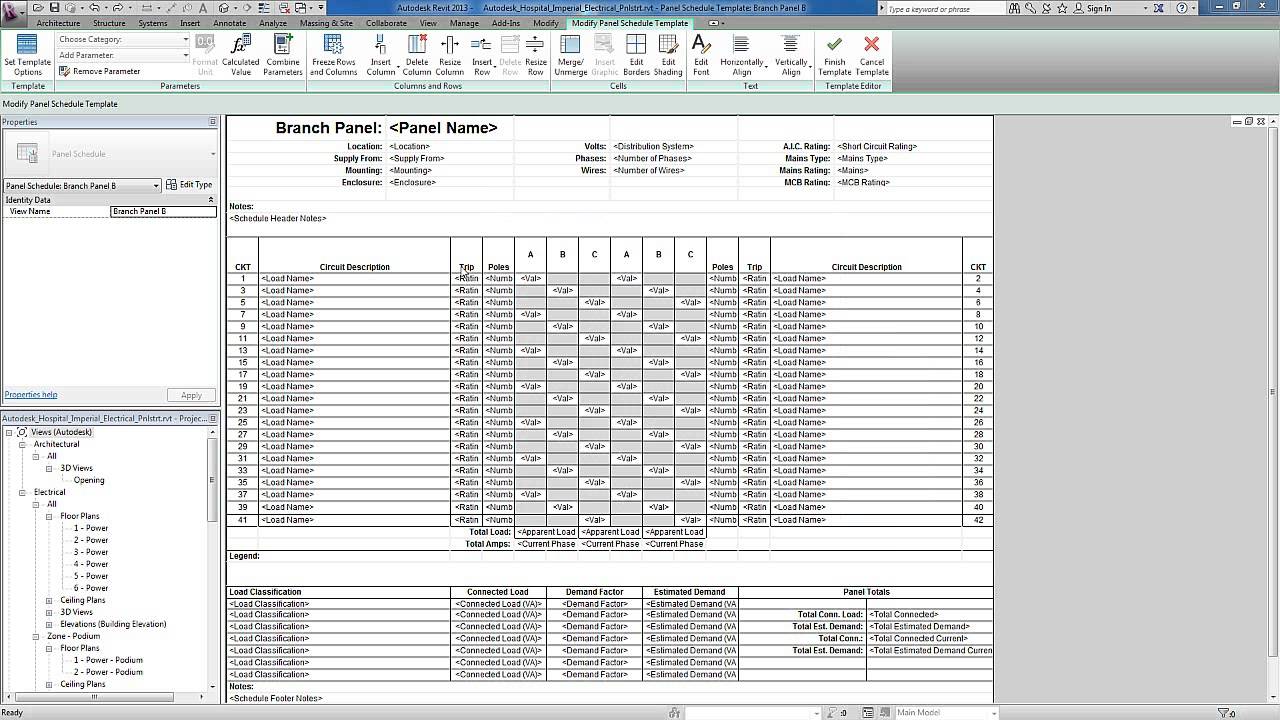Open the Edit Borders tool

(x=636, y=55)
